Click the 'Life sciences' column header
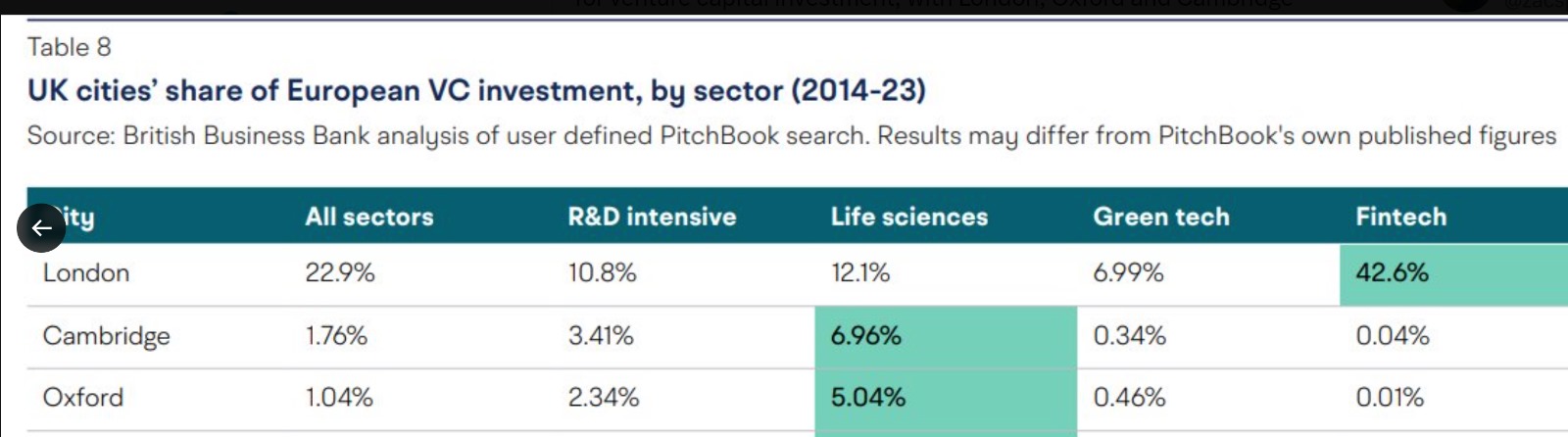 pyautogui.click(x=909, y=217)
